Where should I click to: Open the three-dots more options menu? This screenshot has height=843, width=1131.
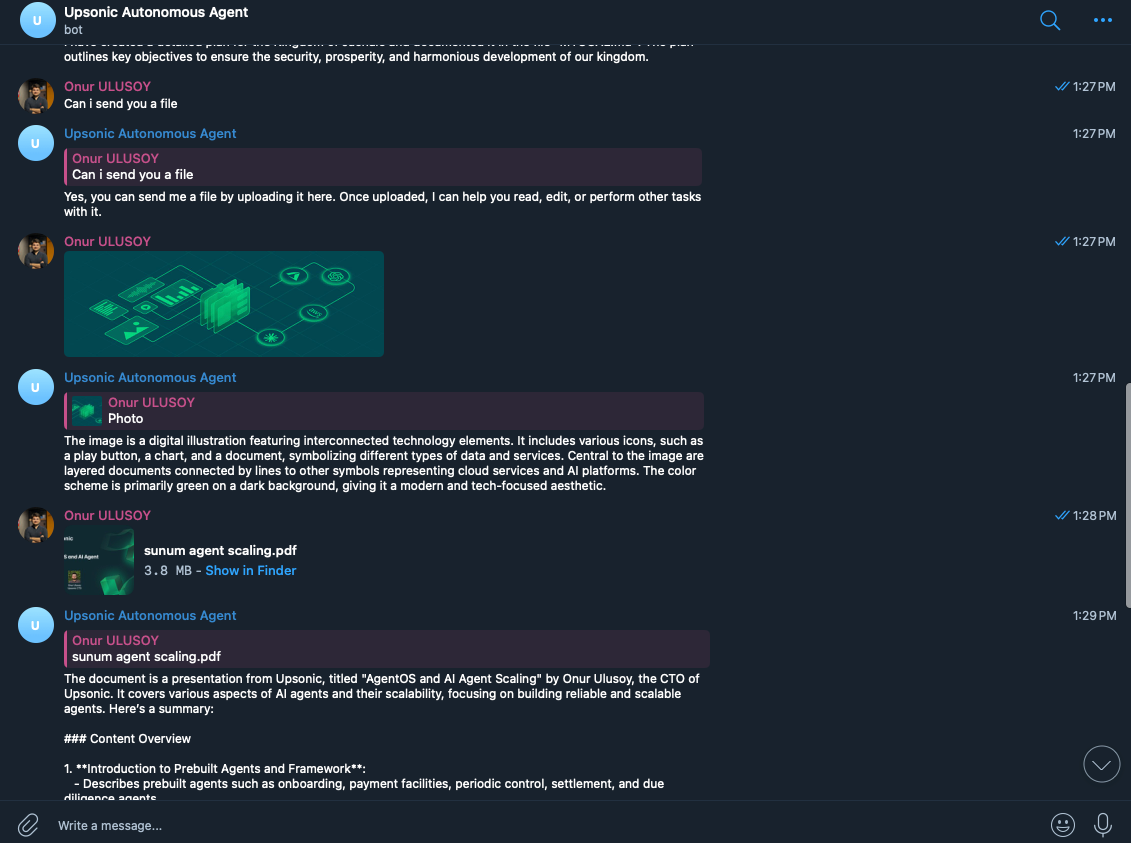click(1102, 20)
